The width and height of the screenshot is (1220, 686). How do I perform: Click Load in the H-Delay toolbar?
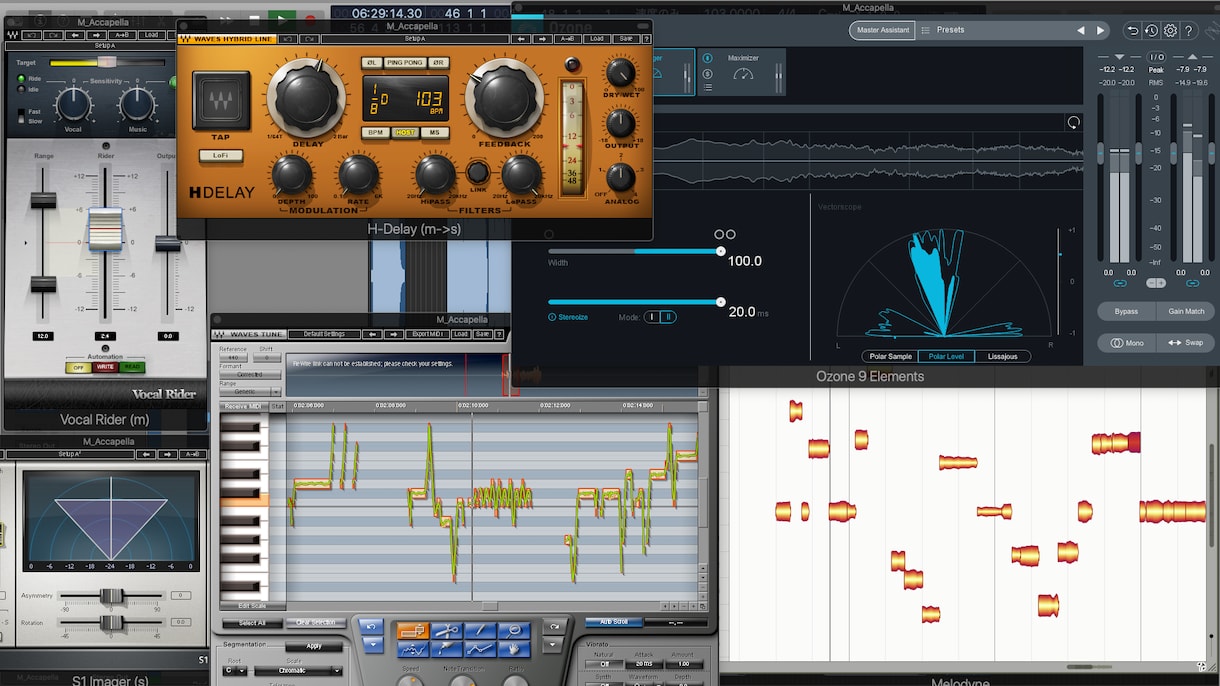click(x=596, y=39)
